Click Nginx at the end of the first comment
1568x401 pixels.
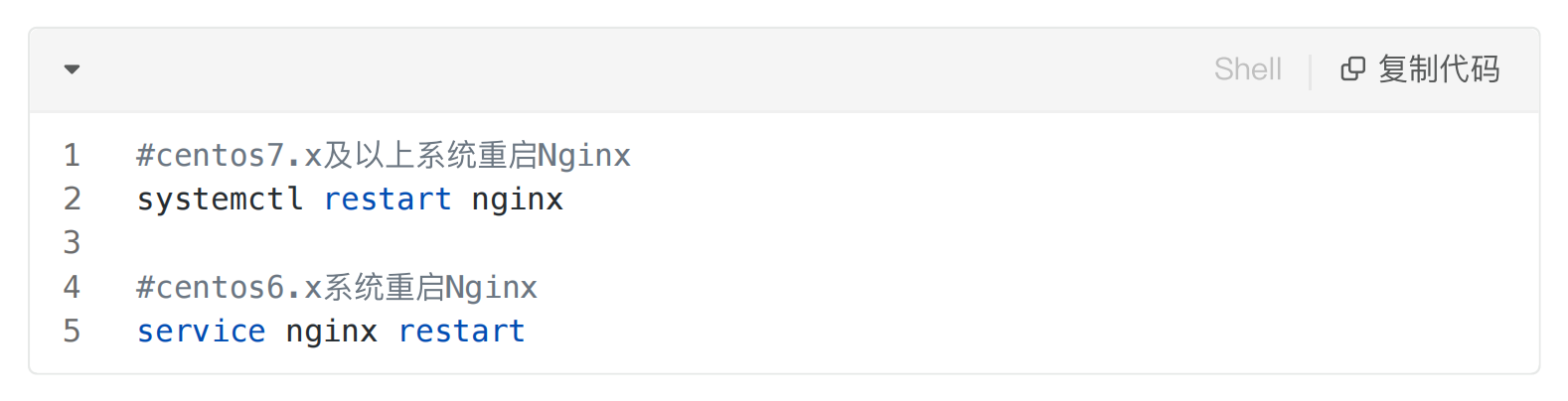[584, 156]
